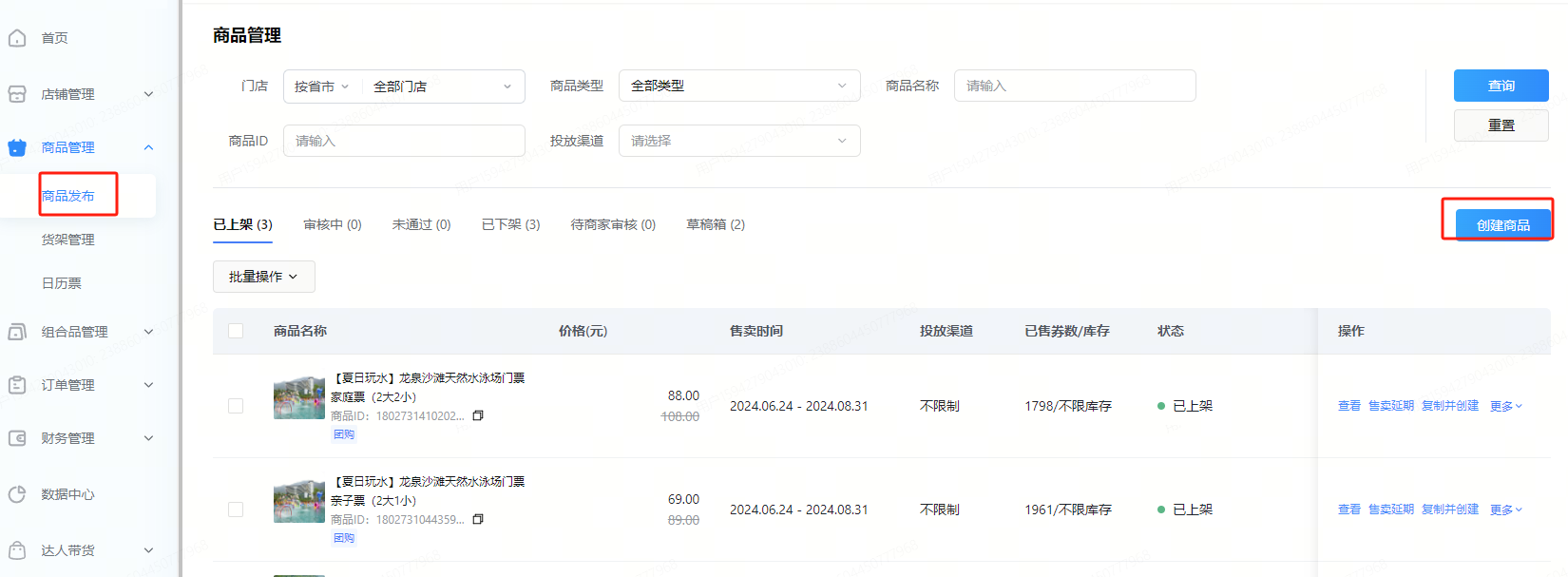Switch to the 已下架 (3) tab
This screenshot has width=1568, height=577.
(510, 224)
